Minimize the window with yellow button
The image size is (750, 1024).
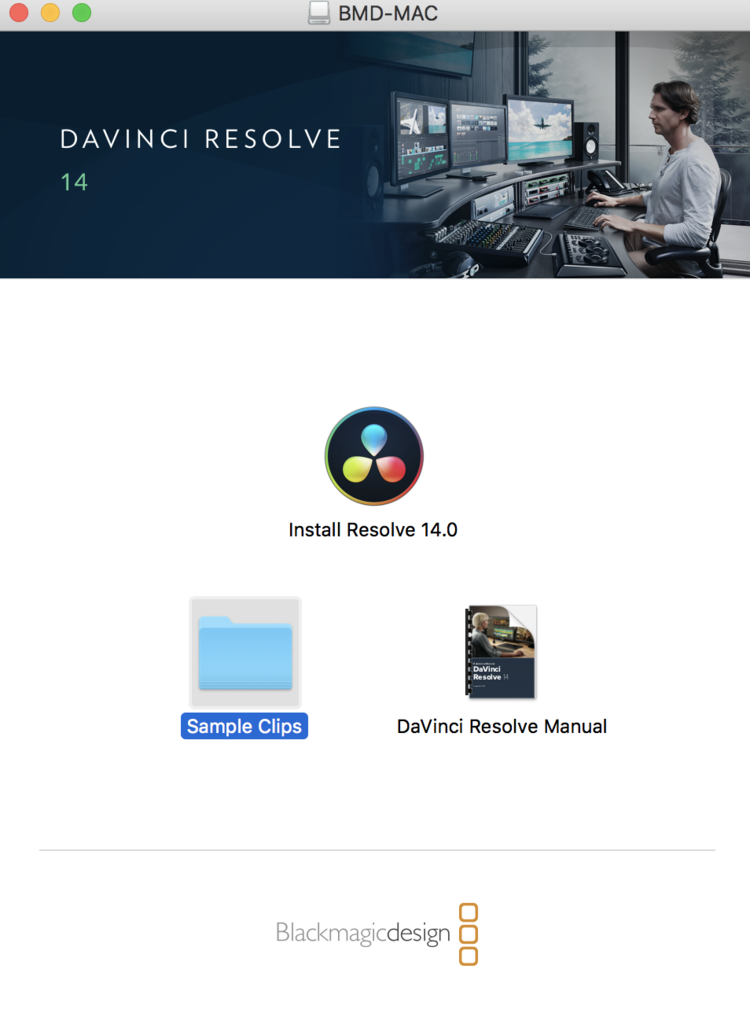(x=50, y=12)
